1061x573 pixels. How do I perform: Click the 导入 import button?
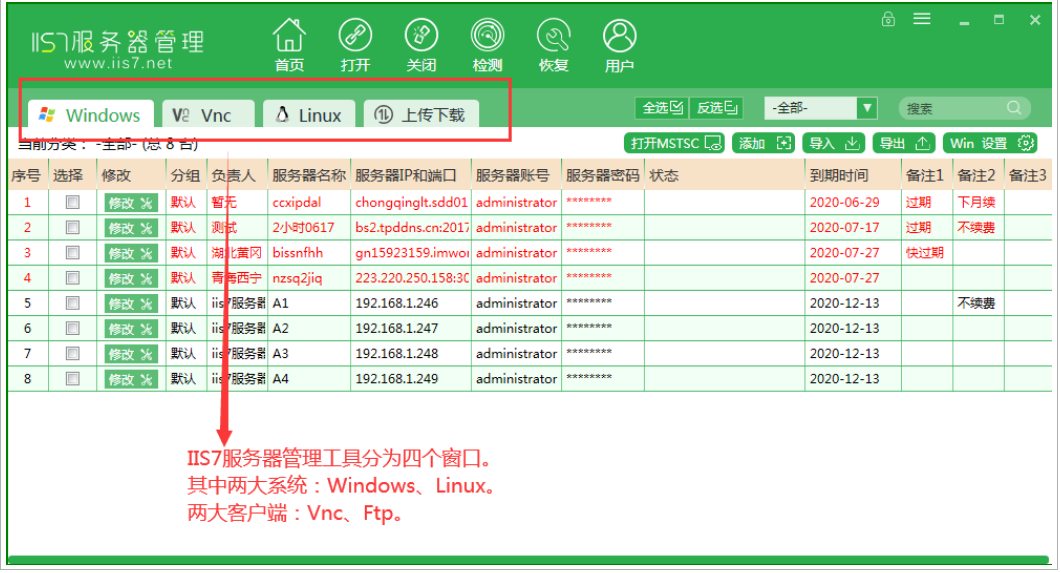(834, 143)
